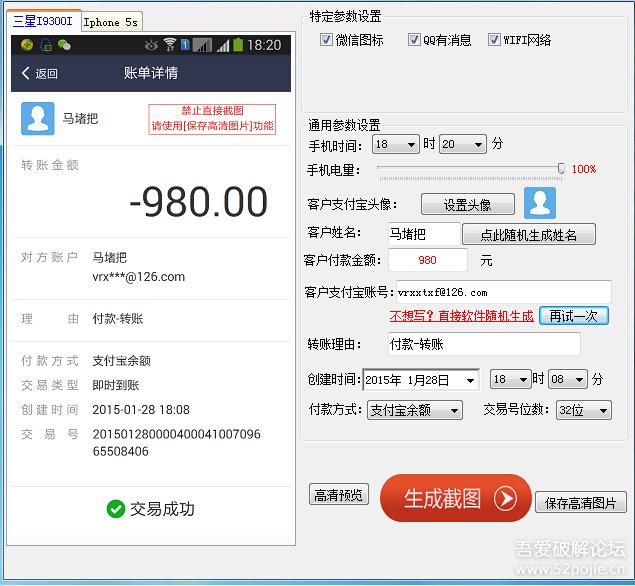The height and width of the screenshot is (586, 635).
Task: Click the vrx***@126.com account text
Action: point(139,277)
